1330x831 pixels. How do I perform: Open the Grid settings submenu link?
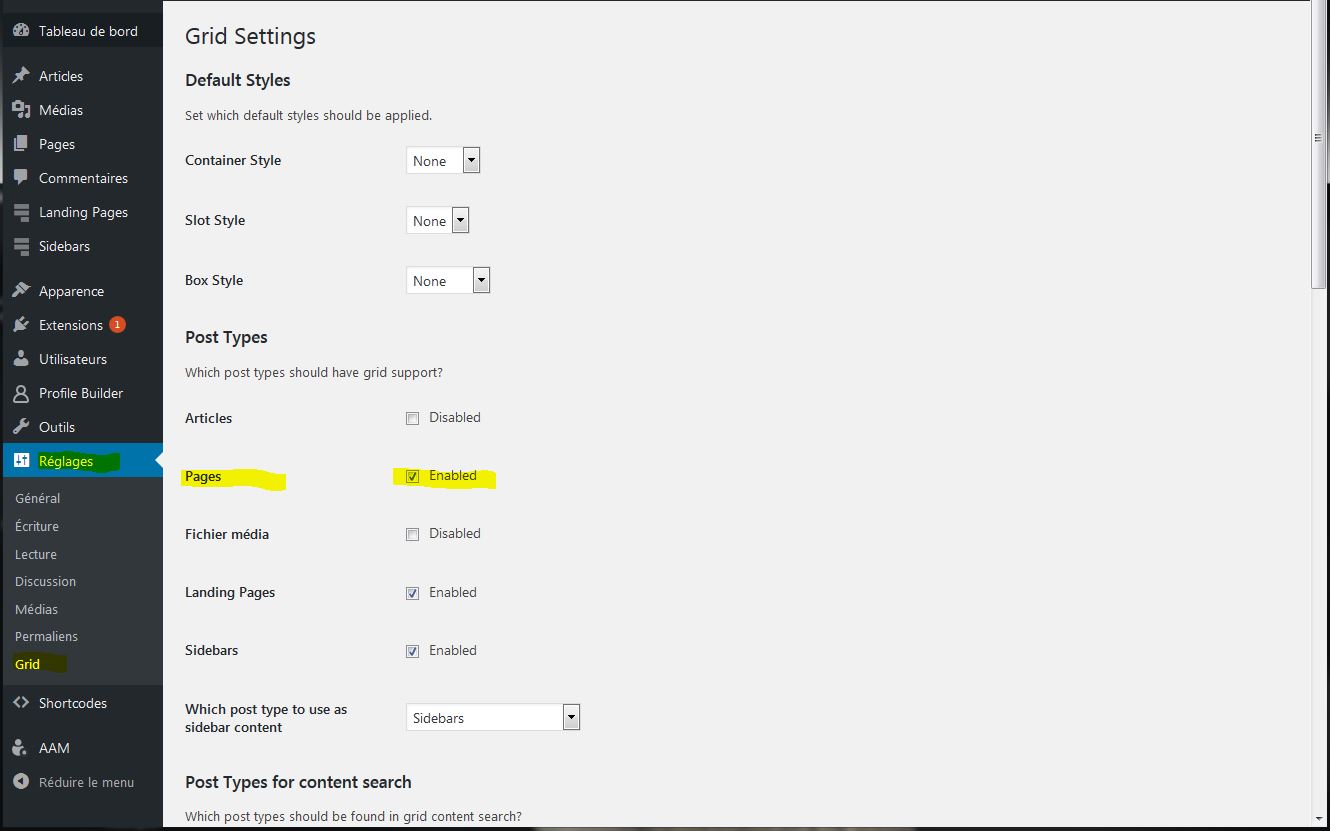tap(28, 664)
